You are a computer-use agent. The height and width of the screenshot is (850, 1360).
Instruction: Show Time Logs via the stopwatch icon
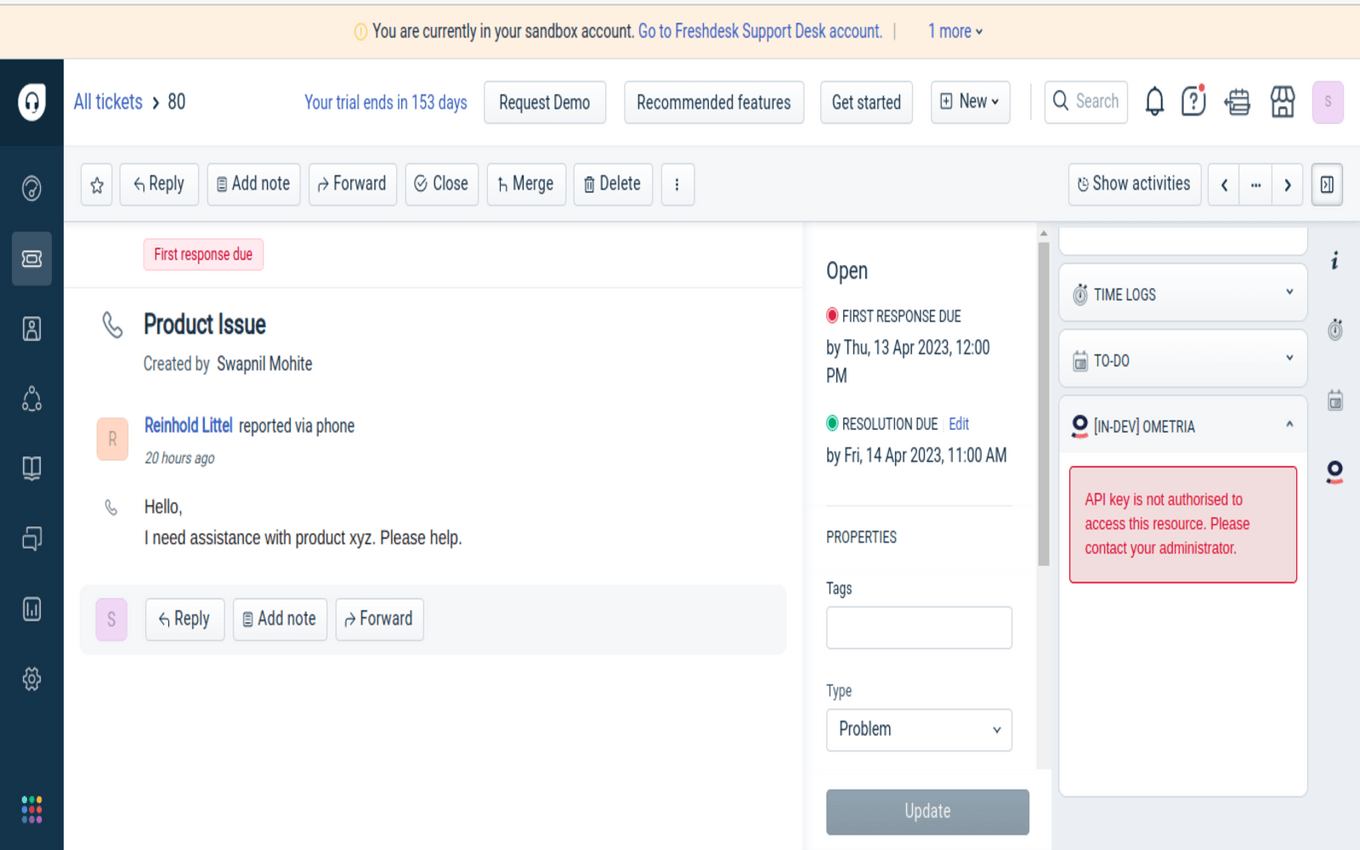pyautogui.click(x=1335, y=330)
